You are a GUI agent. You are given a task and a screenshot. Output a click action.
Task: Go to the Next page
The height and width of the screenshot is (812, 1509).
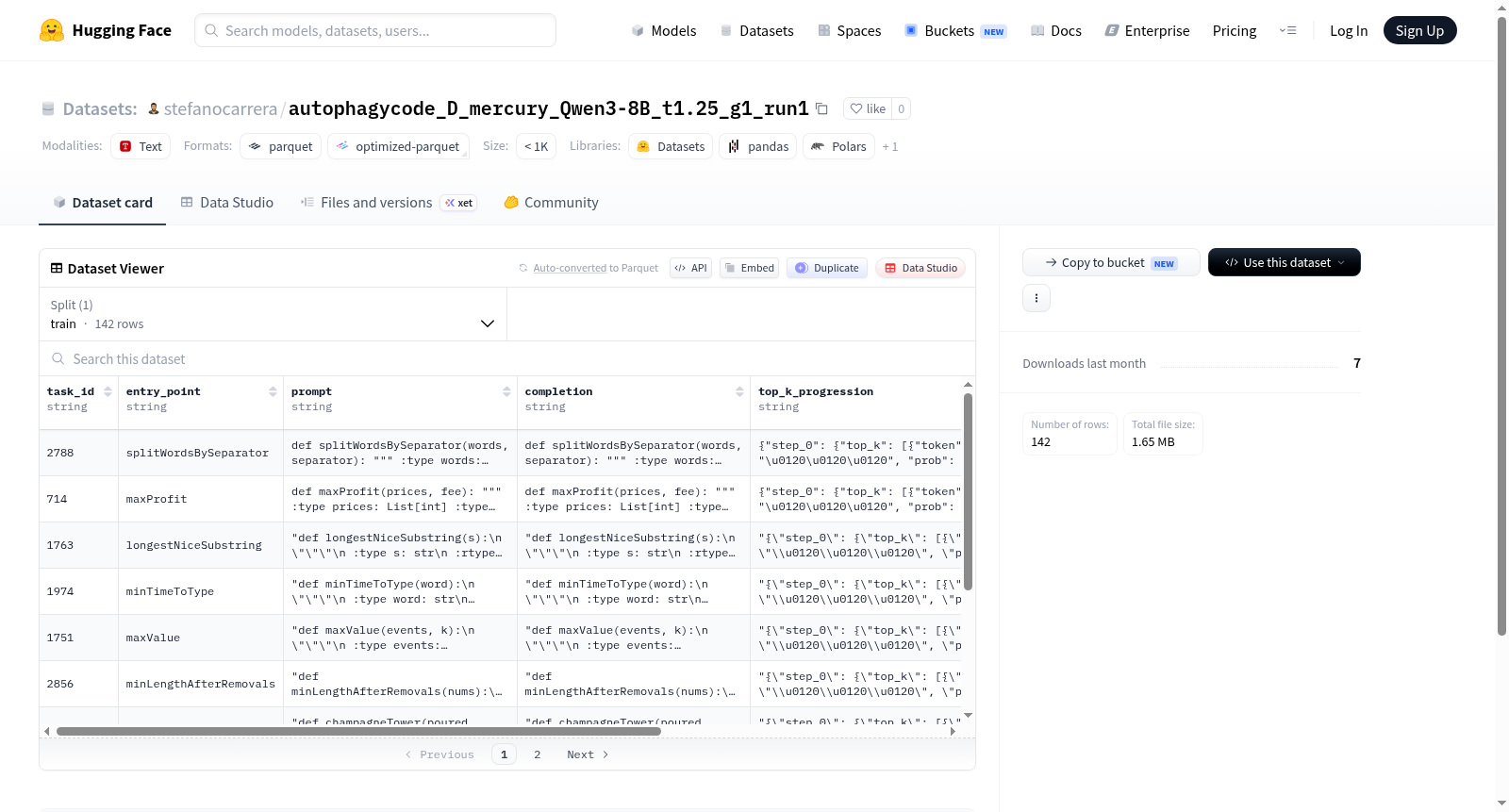coord(589,754)
